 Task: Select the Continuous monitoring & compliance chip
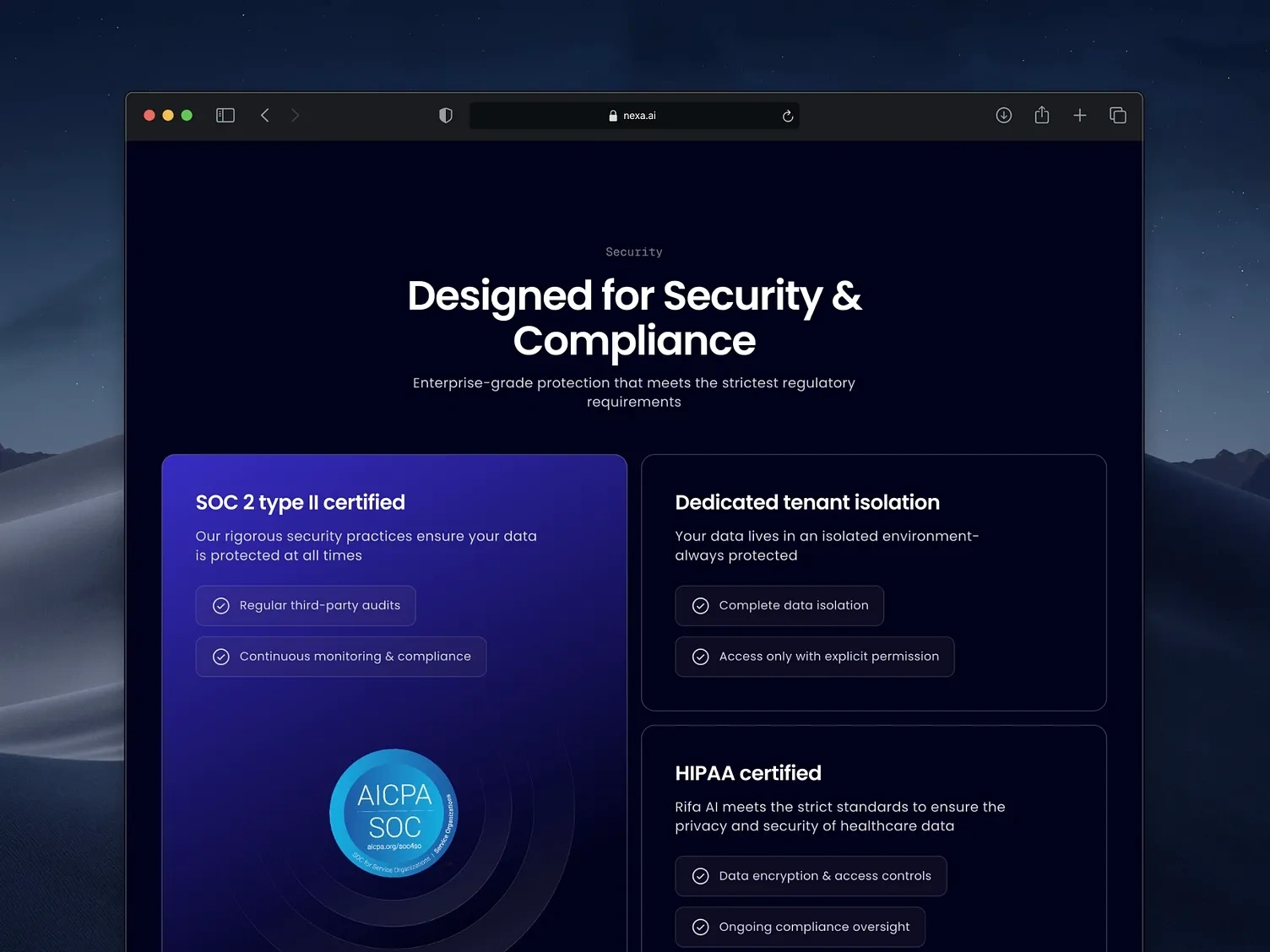[341, 657]
